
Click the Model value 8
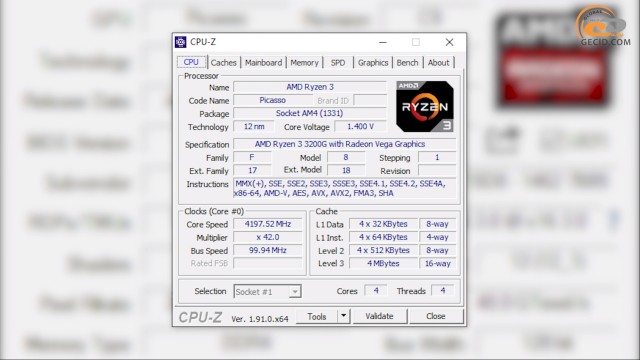tap(346, 157)
